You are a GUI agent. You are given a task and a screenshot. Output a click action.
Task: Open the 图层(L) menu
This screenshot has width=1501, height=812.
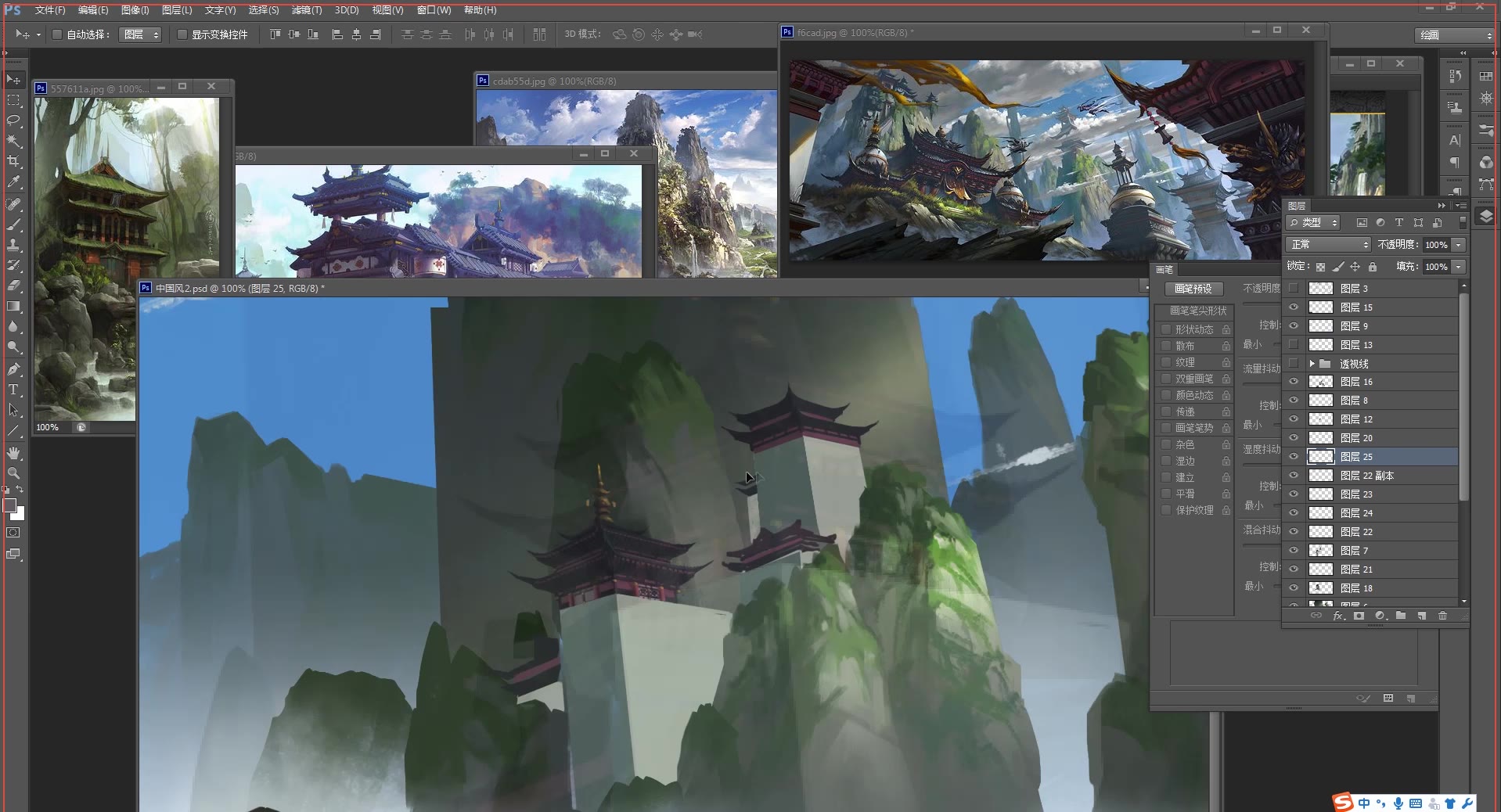(x=177, y=10)
